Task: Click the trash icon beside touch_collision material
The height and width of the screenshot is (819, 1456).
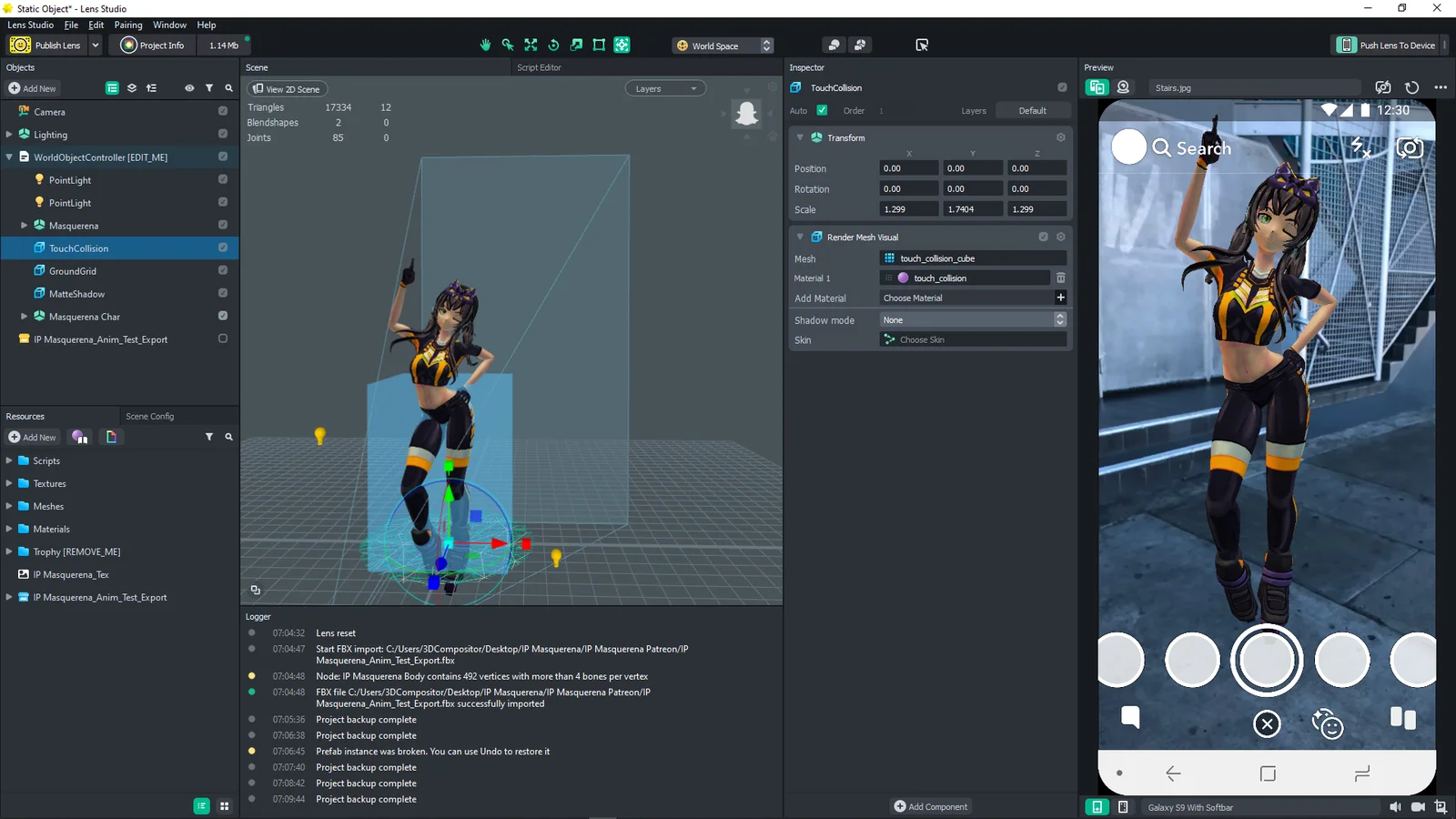Action: tap(1060, 278)
